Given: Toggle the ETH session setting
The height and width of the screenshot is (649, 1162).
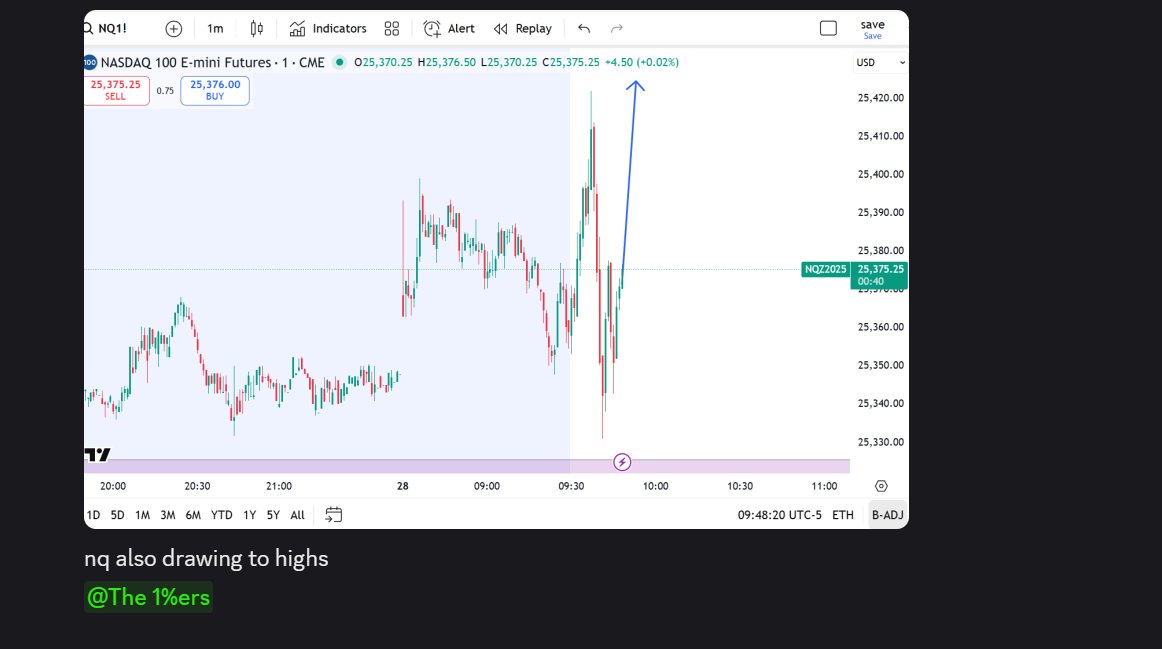Looking at the screenshot, I should point(843,515).
